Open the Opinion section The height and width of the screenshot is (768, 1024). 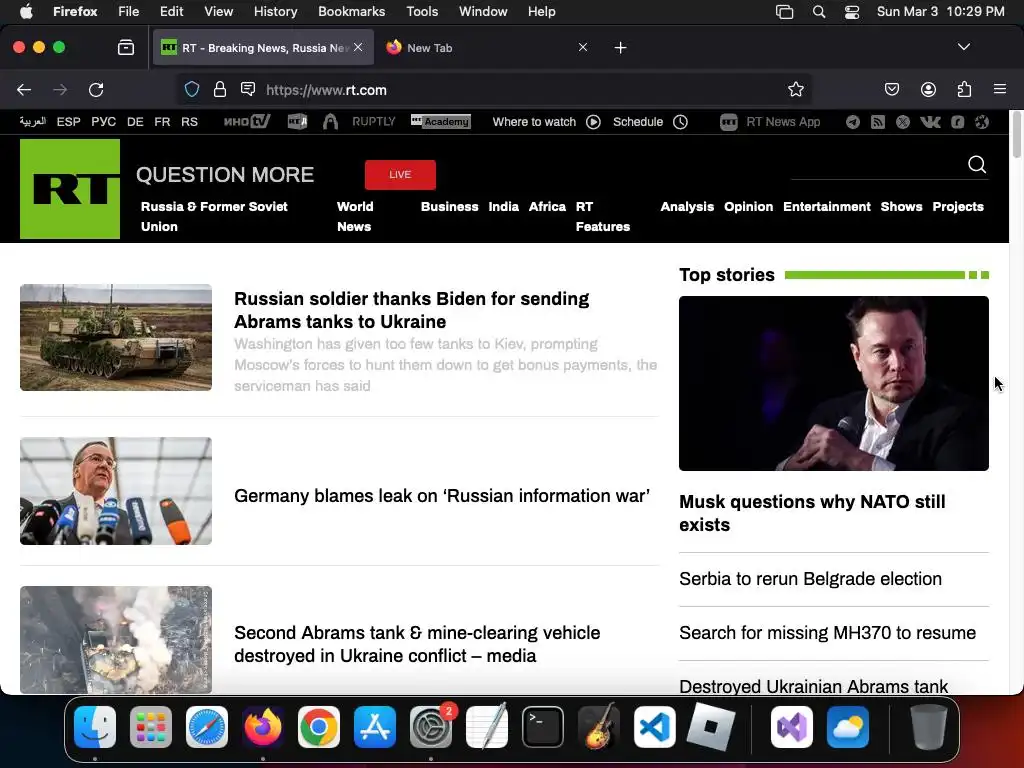[x=748, y=206]
